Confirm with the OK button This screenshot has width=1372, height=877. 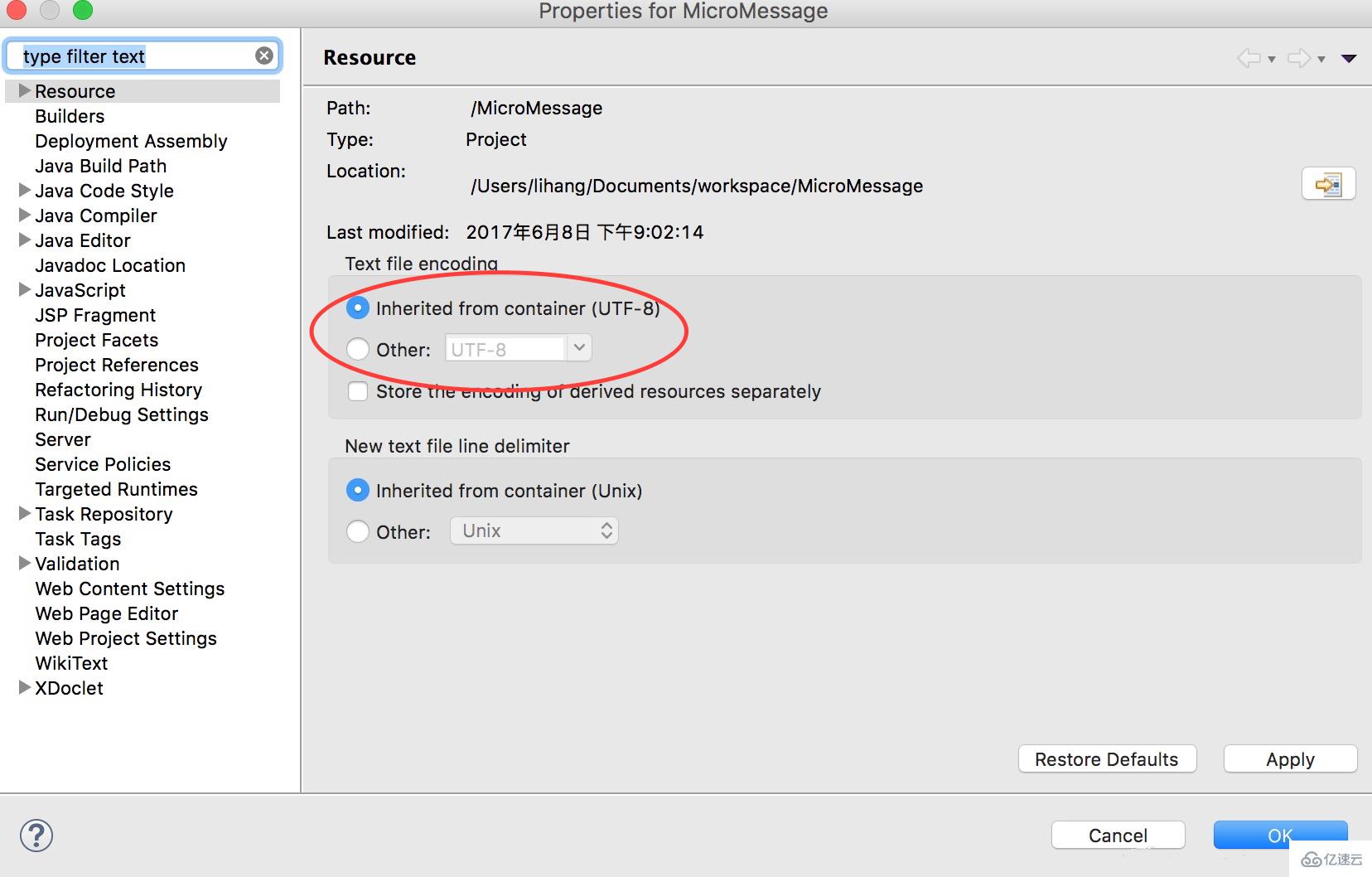tap(1280, 836)
